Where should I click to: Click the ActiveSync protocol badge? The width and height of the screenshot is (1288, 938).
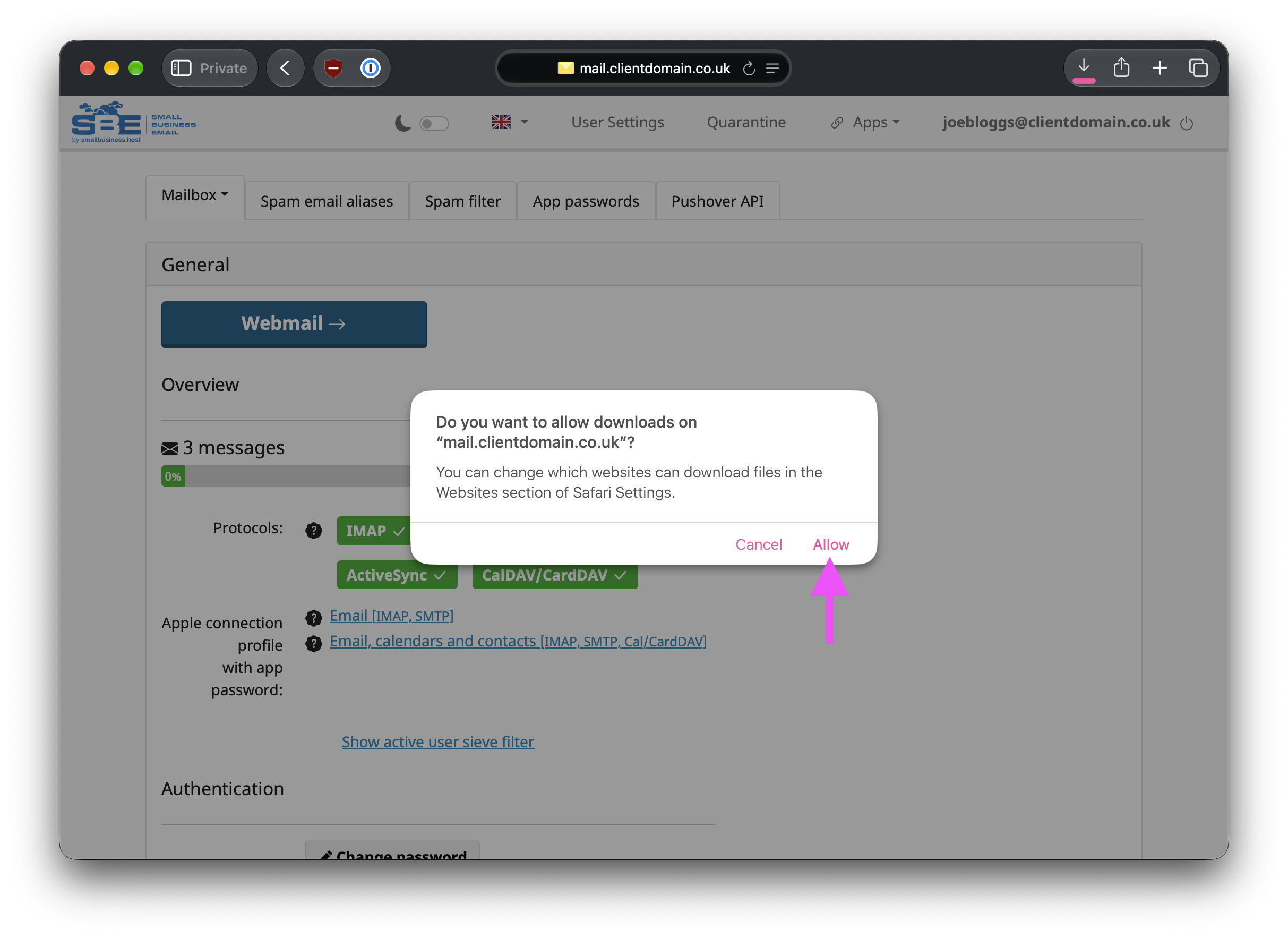397,575
